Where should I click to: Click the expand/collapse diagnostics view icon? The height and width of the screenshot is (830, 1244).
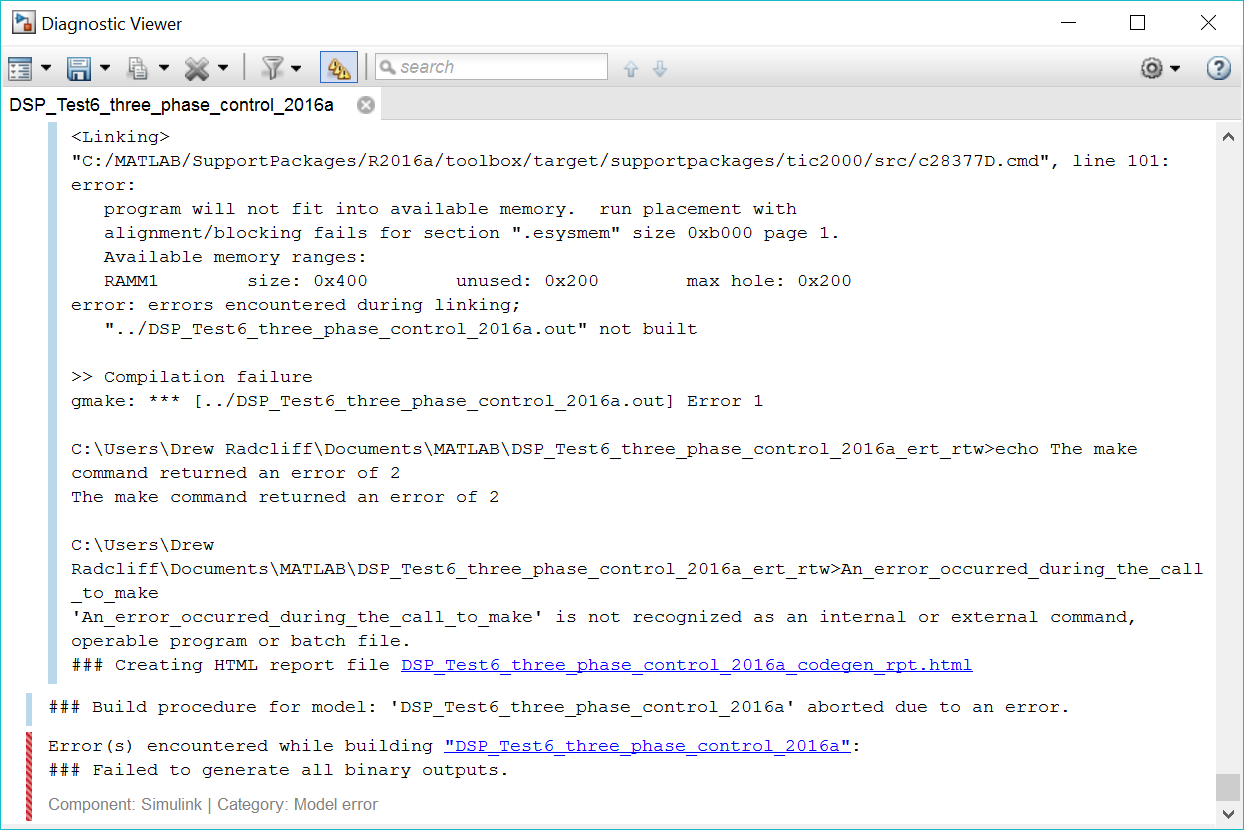tap(20, 68)
